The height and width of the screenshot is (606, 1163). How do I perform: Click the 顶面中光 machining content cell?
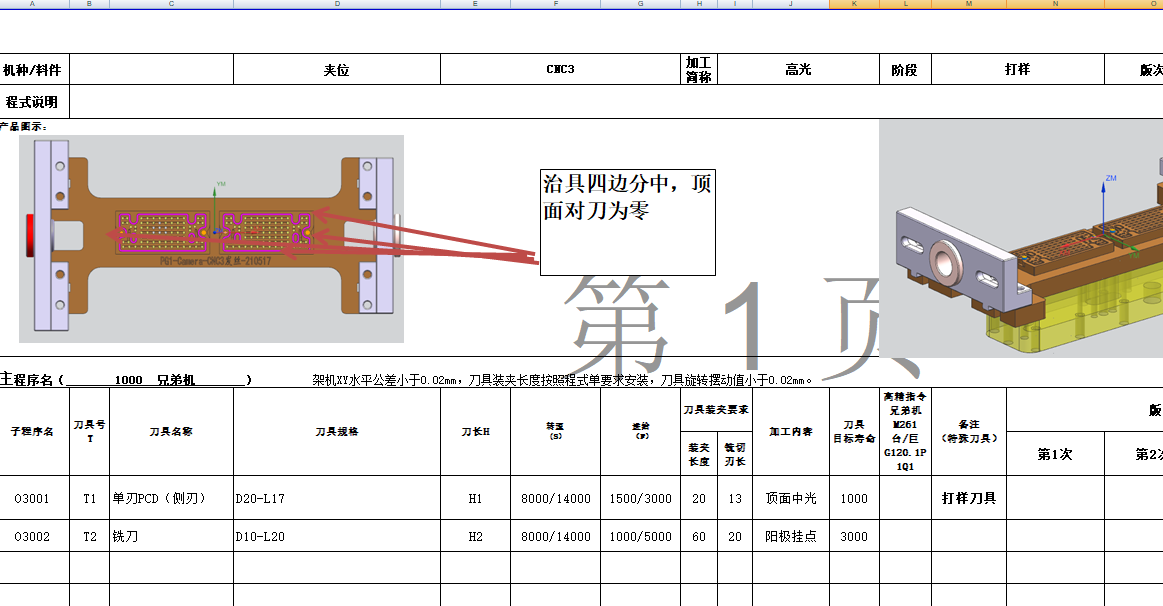pos(790,497)
